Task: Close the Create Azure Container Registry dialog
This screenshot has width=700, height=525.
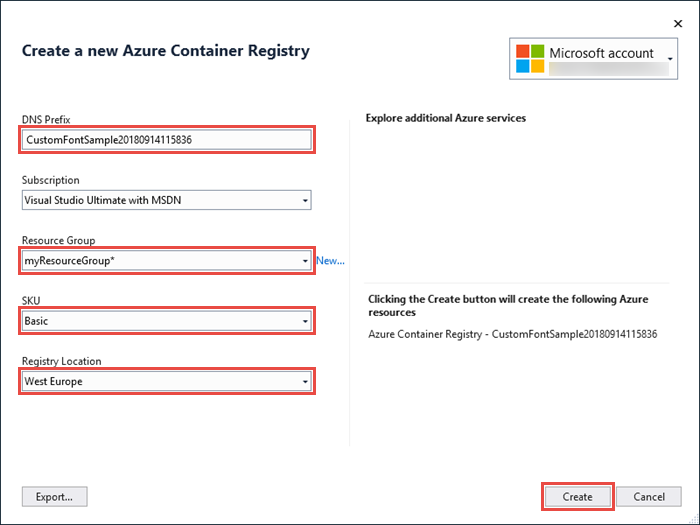Action: pos(678,24)
